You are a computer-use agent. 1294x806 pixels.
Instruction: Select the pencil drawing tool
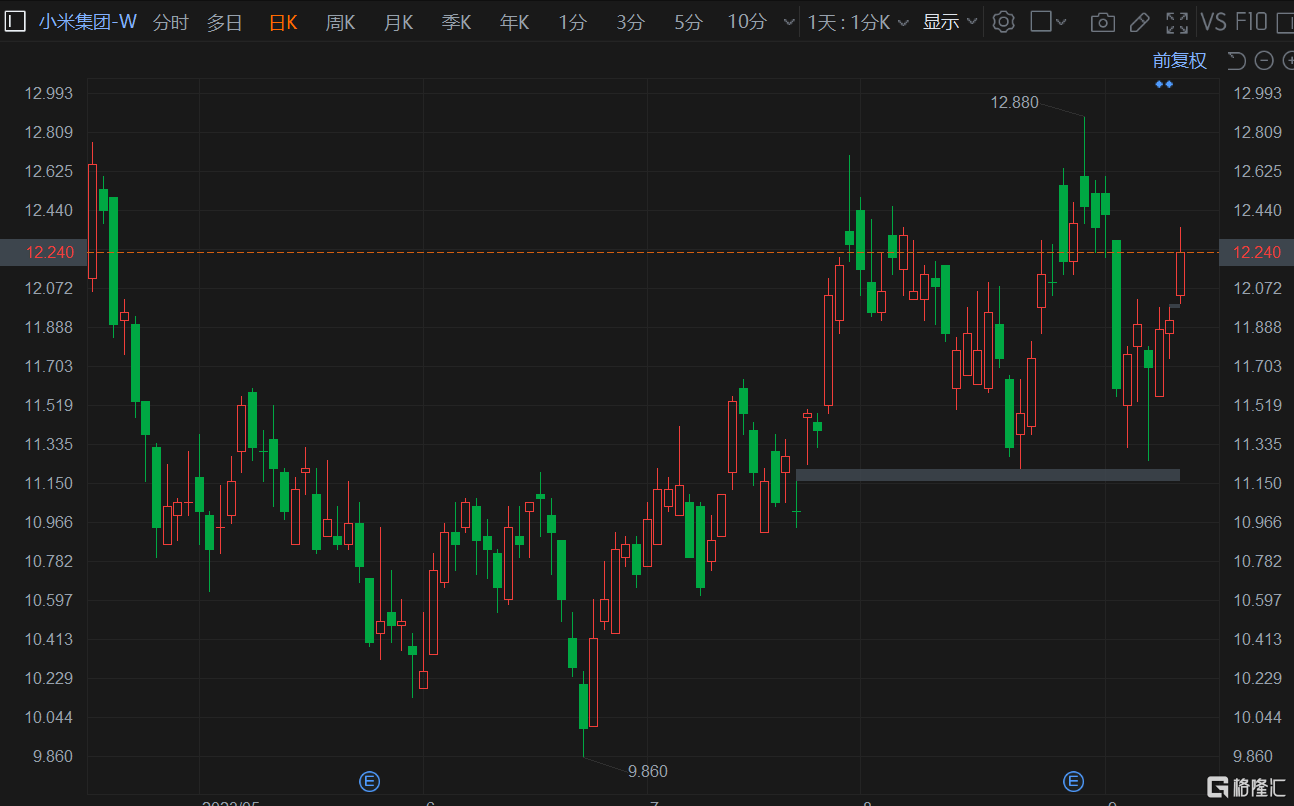1139,22
